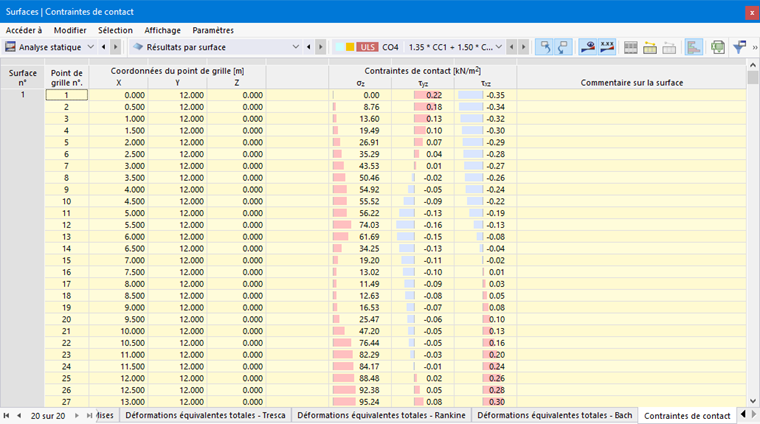Image resolution: width=760 pixels, height=424 pixels.
Task: Select previous load combination arrow
Action: coord(512,47)
